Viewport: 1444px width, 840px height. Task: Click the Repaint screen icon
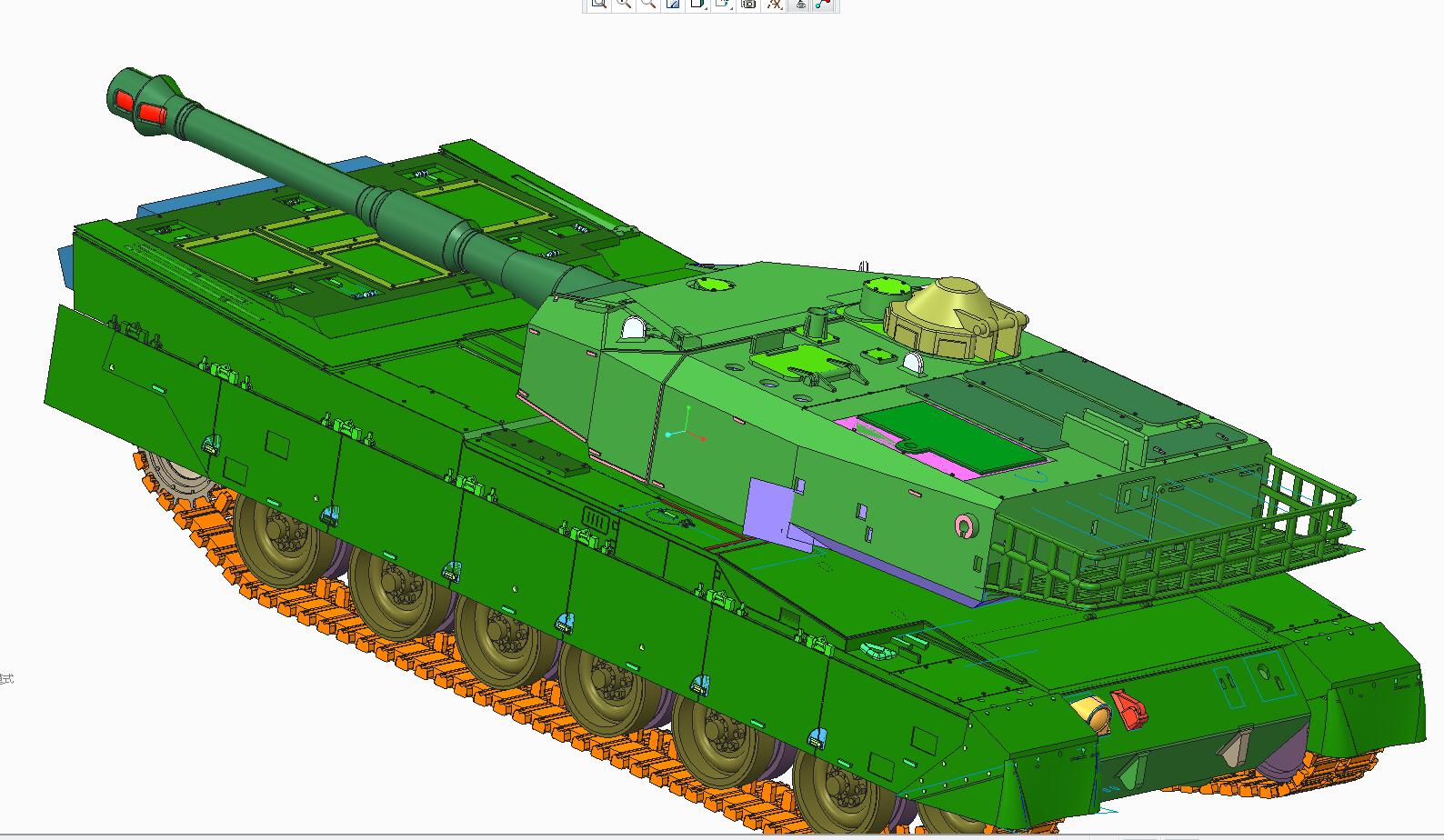[x=673, y=4]
